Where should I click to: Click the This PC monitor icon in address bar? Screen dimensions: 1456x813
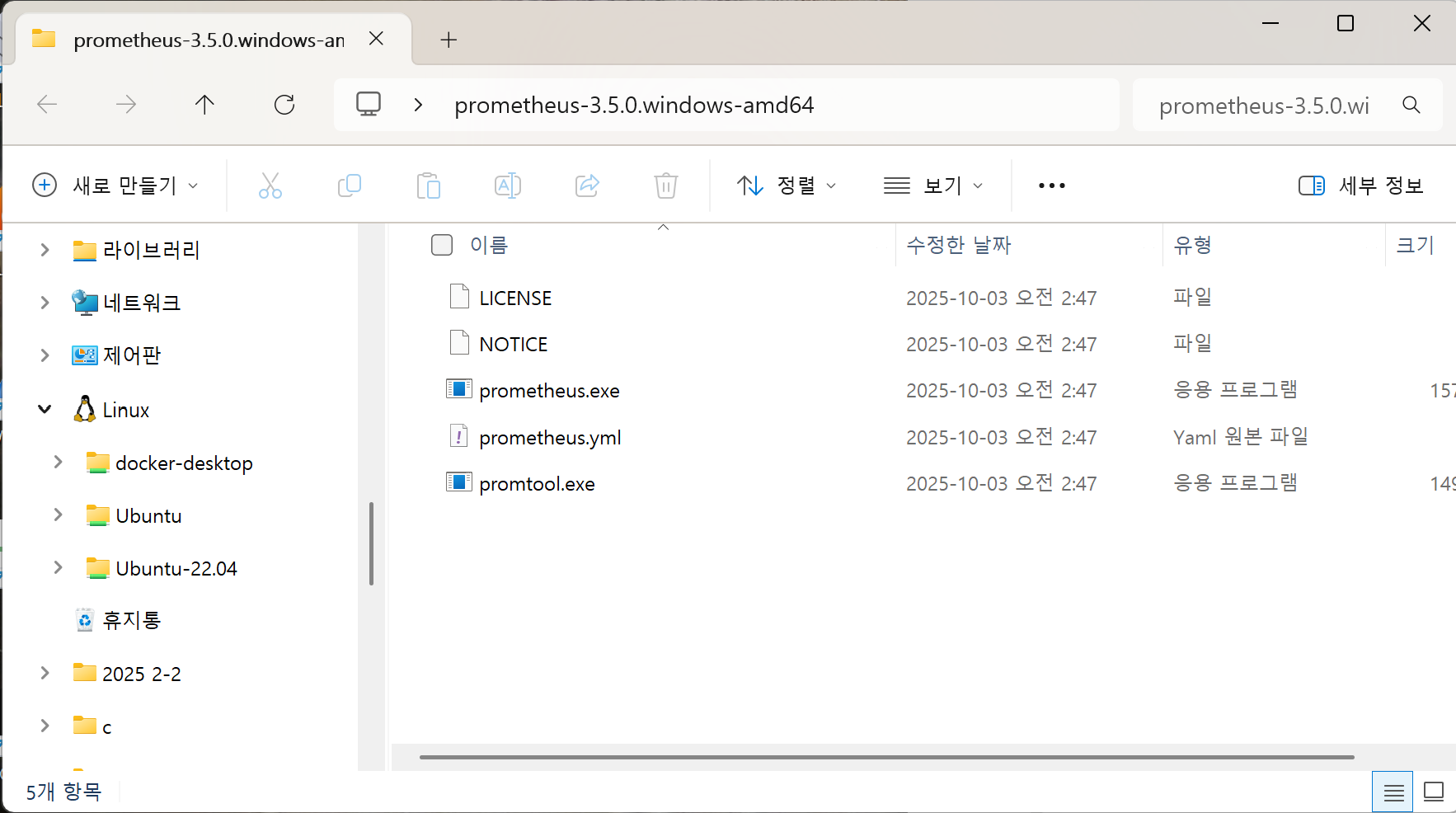[x=369, y=105]
